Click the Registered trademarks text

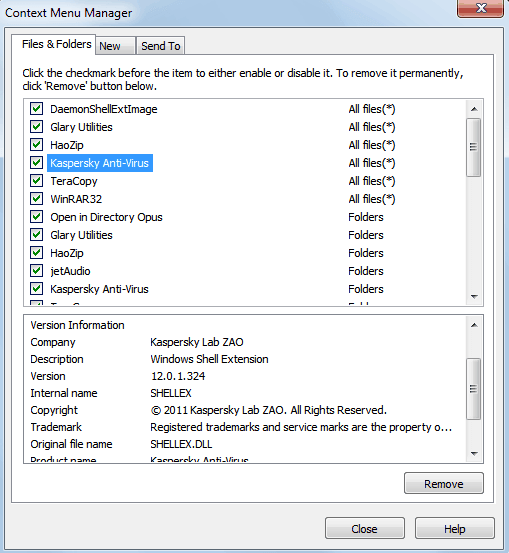[301, 427]
